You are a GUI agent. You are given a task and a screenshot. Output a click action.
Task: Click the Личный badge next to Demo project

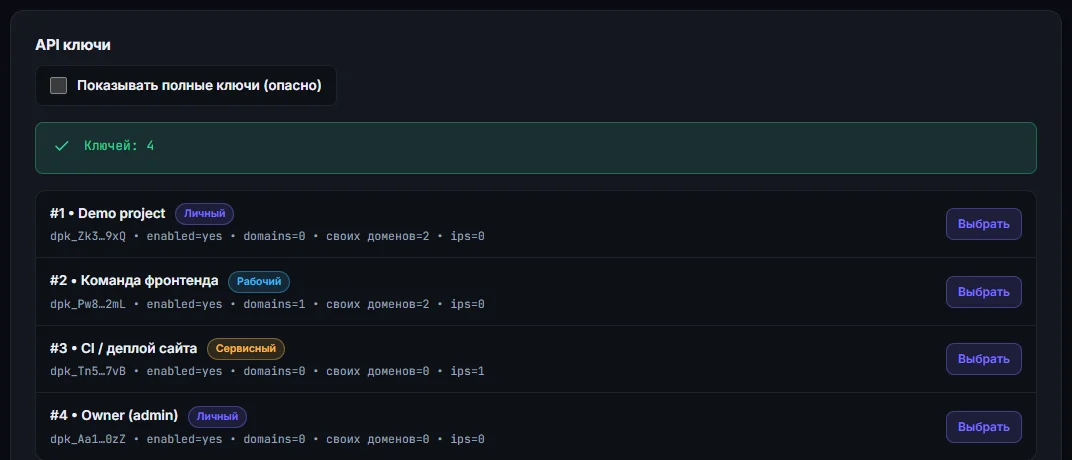204,214
